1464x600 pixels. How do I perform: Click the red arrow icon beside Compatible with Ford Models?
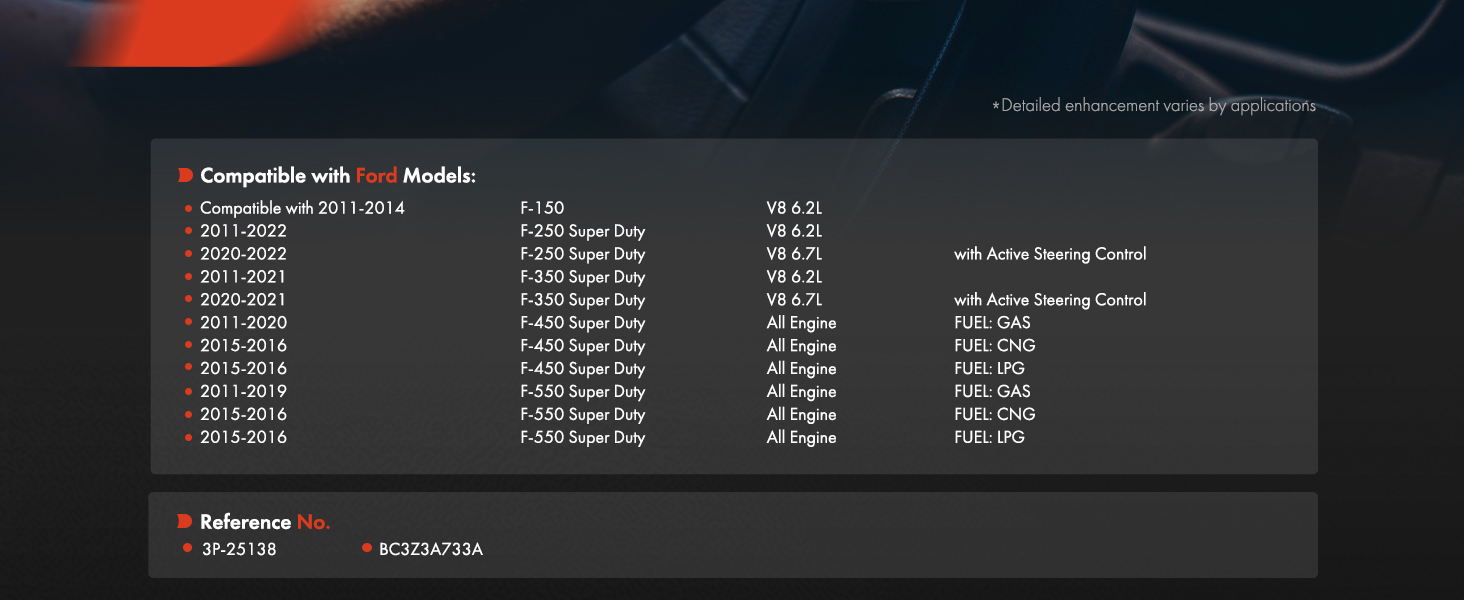coord(185,176)
